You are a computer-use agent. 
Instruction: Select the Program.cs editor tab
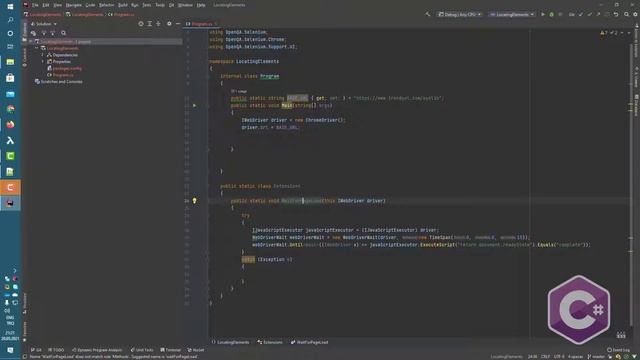(x=201, y=24)
